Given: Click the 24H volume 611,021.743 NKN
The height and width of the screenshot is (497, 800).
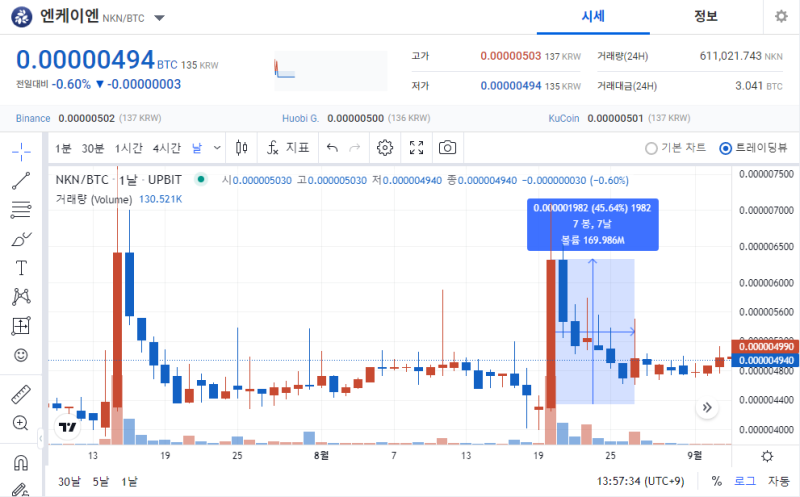Looking at the screenshot, I should [x=741, y=56].
